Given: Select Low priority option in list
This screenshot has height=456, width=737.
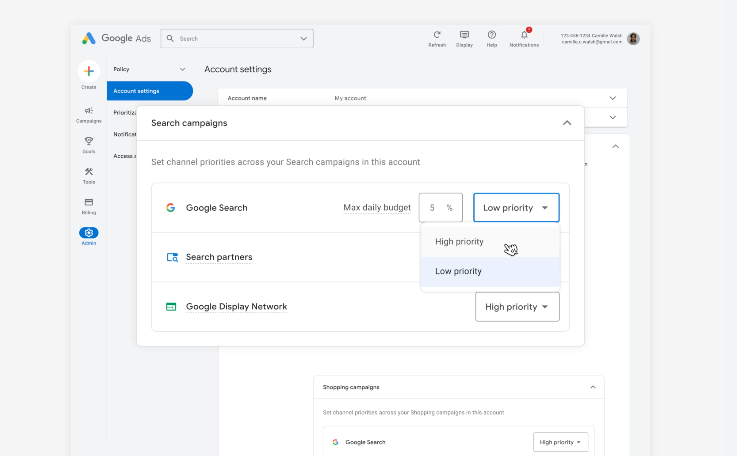Looking at the screenshot, I should [490, 271].
